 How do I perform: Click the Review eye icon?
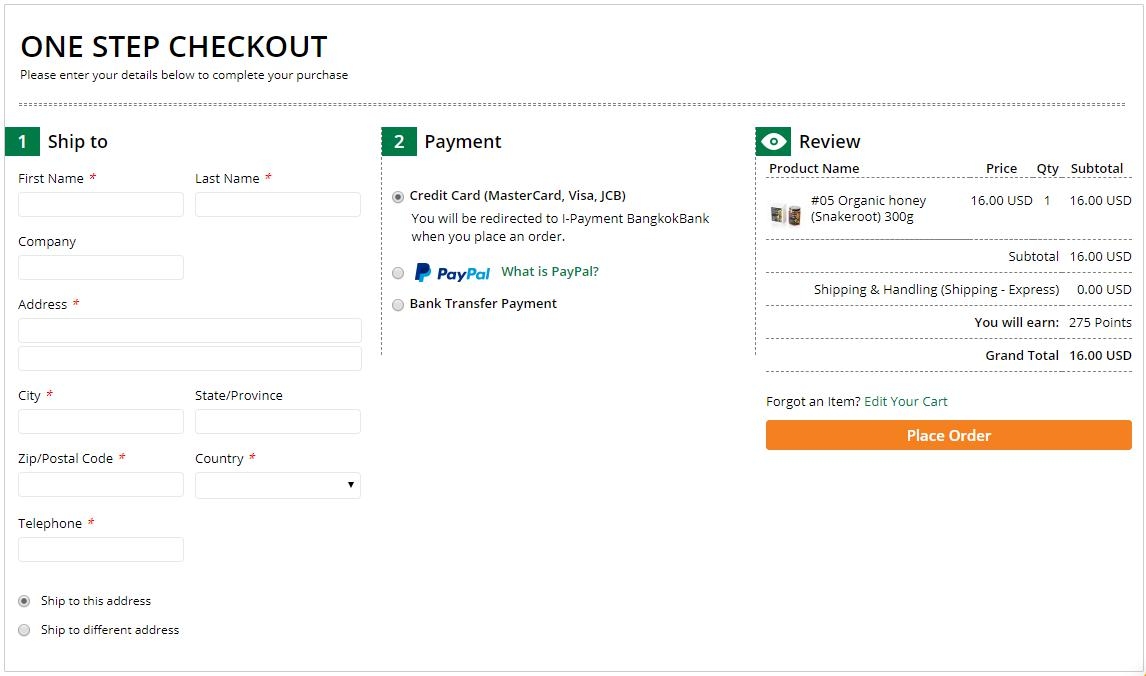coord(773,142)
